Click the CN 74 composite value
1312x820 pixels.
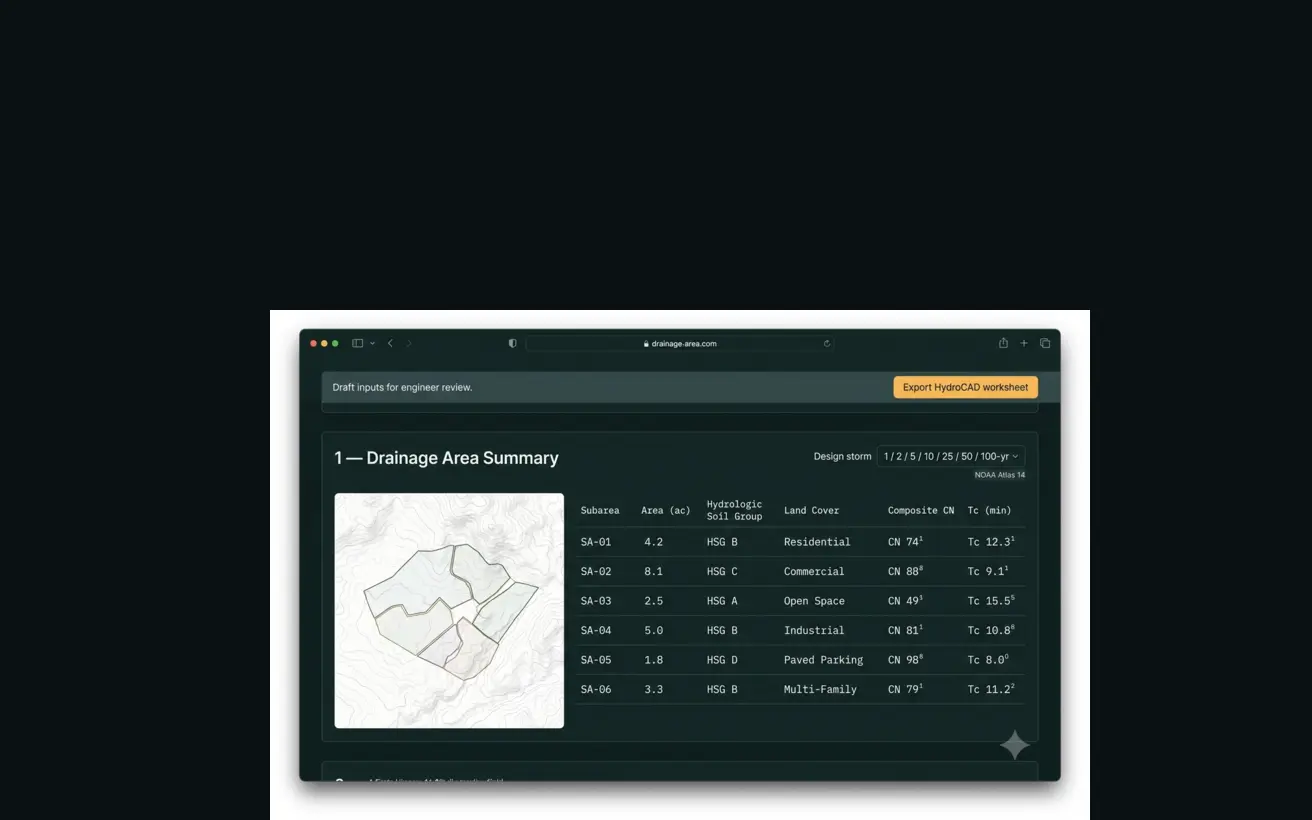pyautogui.click(x=905, y=541)
